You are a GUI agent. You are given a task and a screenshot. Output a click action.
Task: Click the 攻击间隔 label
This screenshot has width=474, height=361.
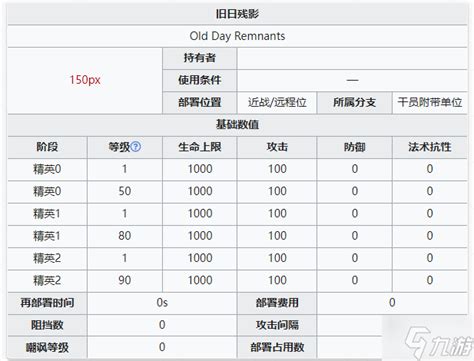click(x=277, y=325)
